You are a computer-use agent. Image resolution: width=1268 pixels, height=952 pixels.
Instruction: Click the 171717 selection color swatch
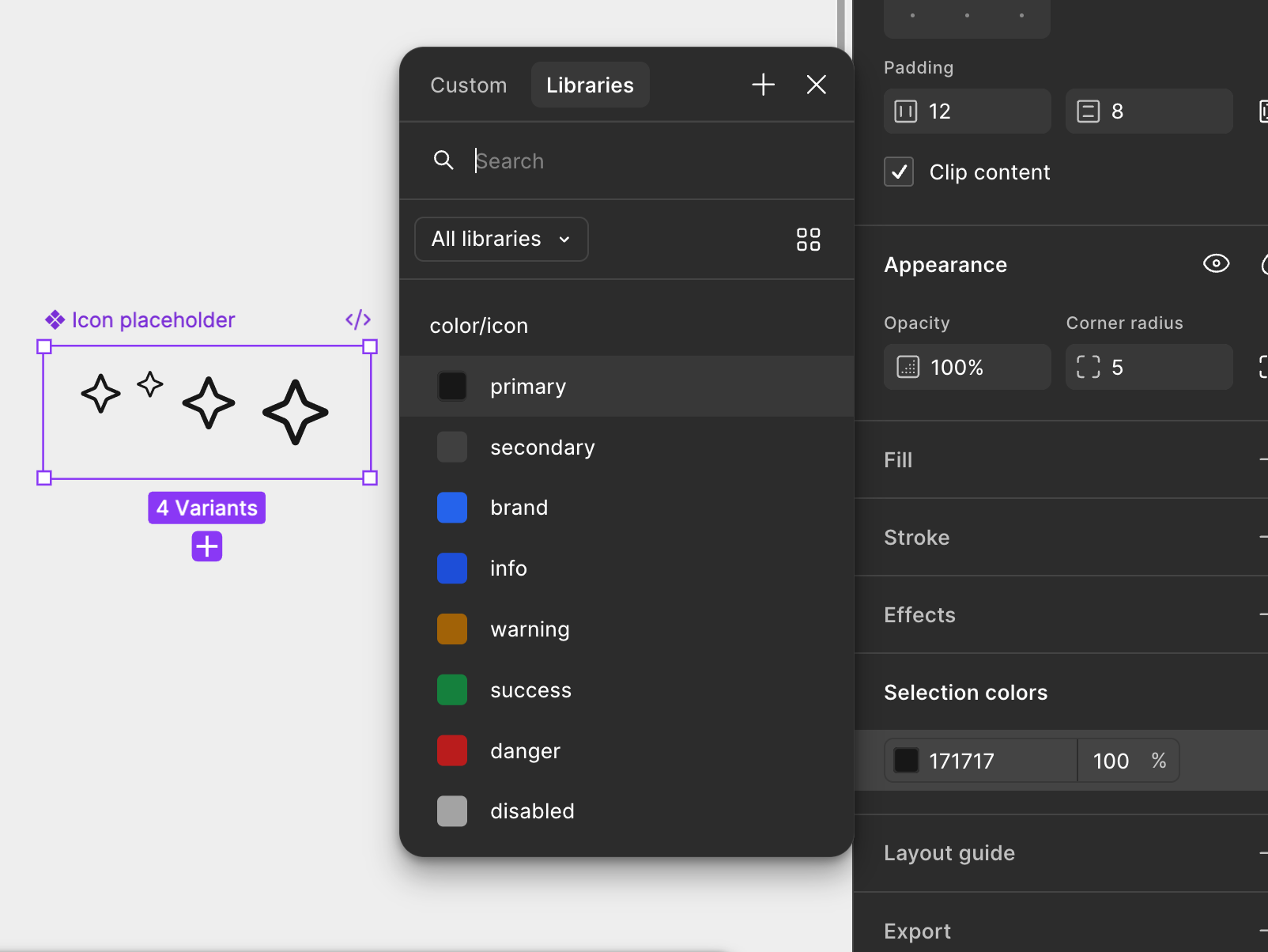pyautogui.click(x=906, y=761)
